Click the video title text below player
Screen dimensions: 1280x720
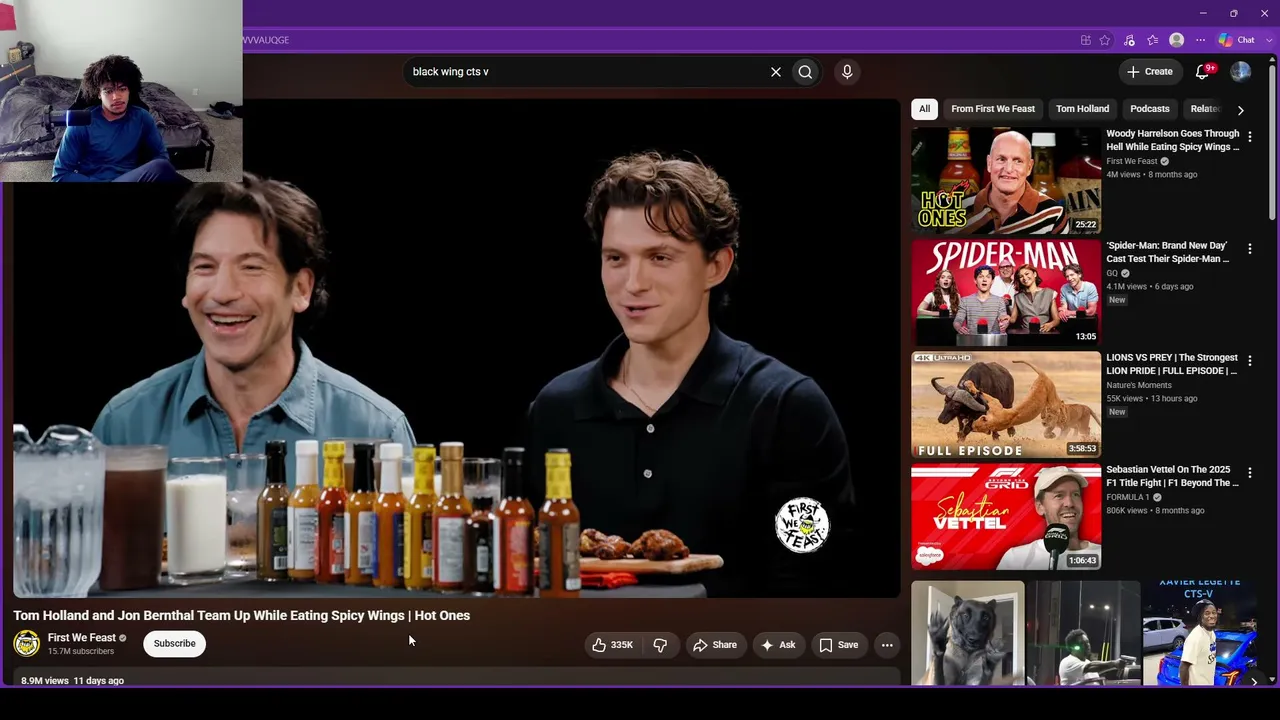pyautogui.click(x=241, y=616)
